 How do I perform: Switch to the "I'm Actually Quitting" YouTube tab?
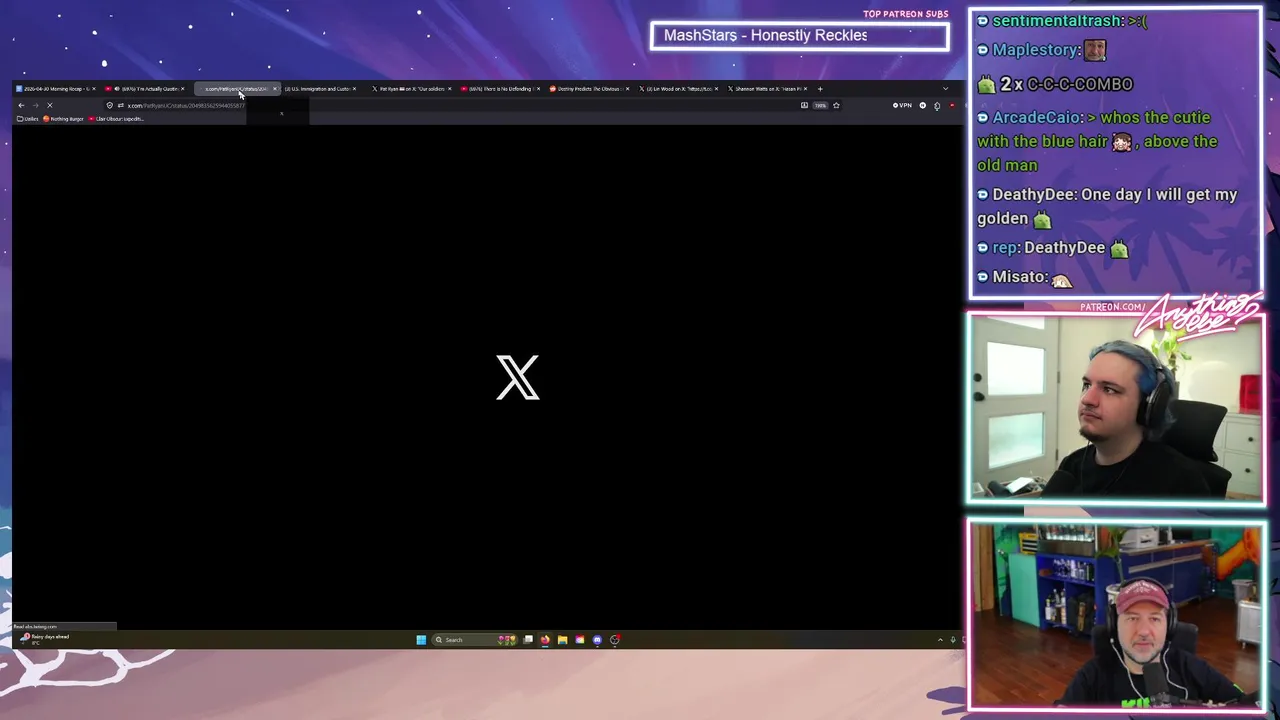coord(145,89)
